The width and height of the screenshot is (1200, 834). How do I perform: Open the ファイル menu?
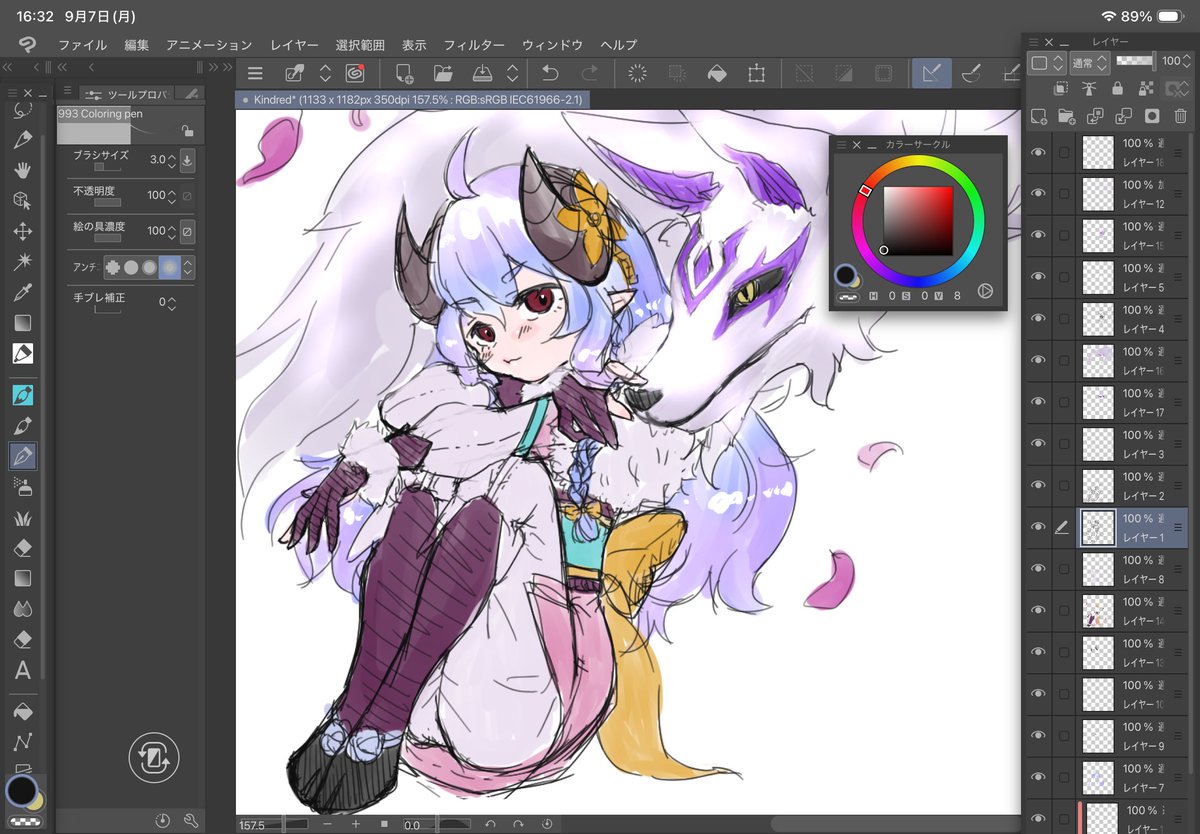pyautogui.click(x=82, y=45)
